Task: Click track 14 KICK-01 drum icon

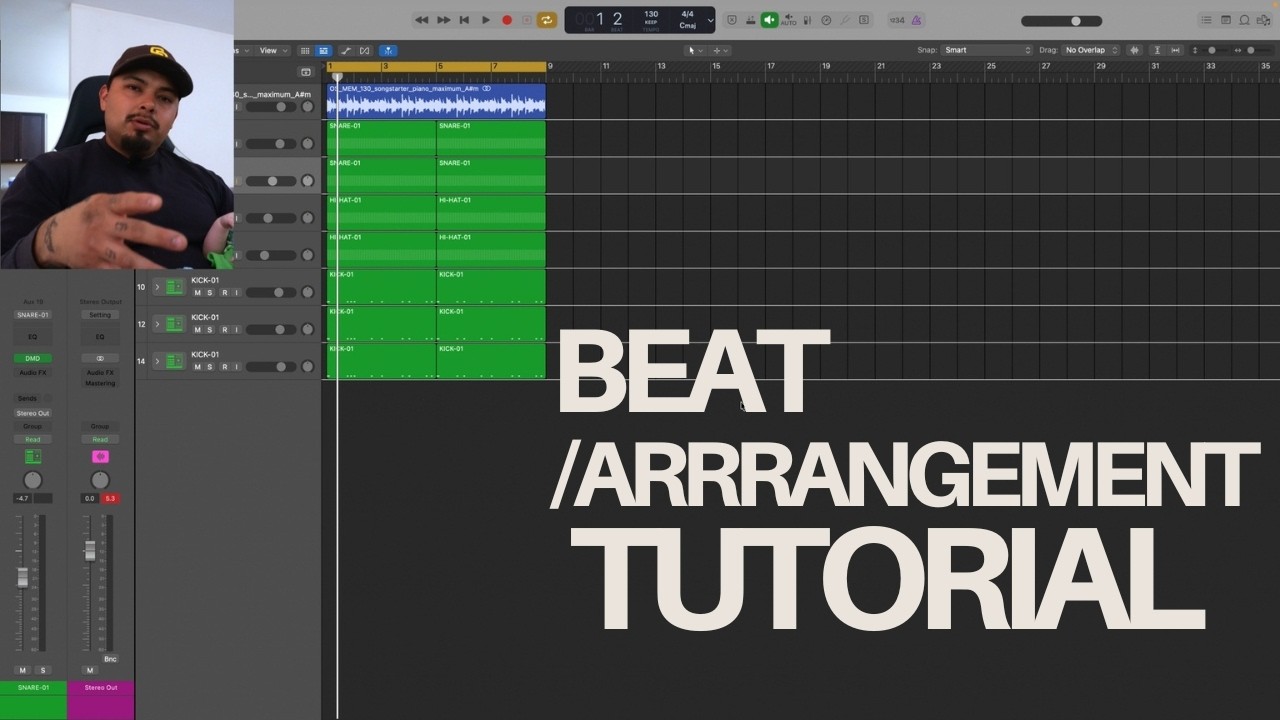Action: [175, 361]
